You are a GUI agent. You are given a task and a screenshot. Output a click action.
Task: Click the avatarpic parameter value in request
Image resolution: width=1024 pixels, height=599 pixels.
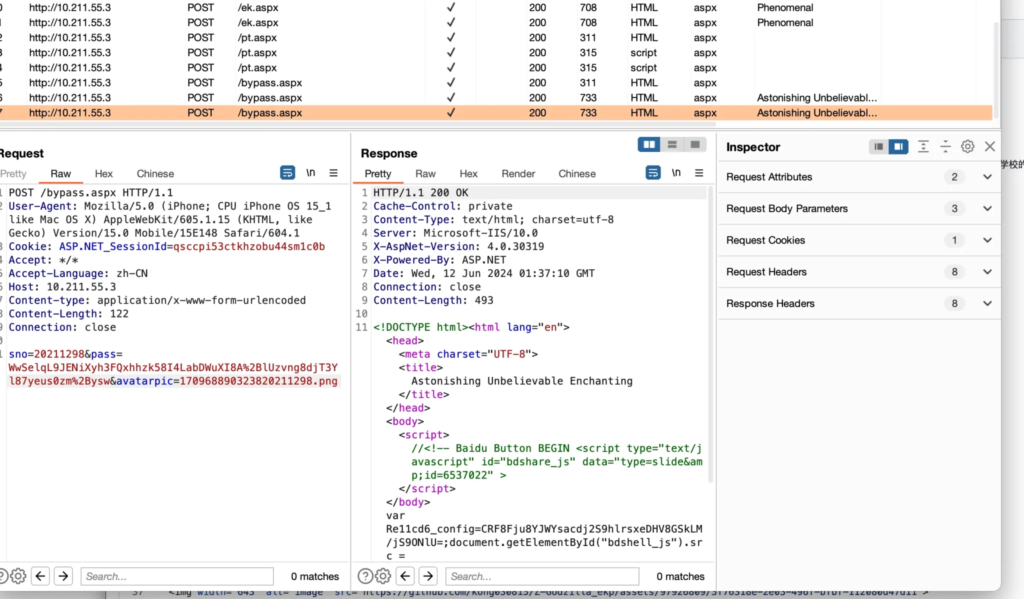point(259,381)
